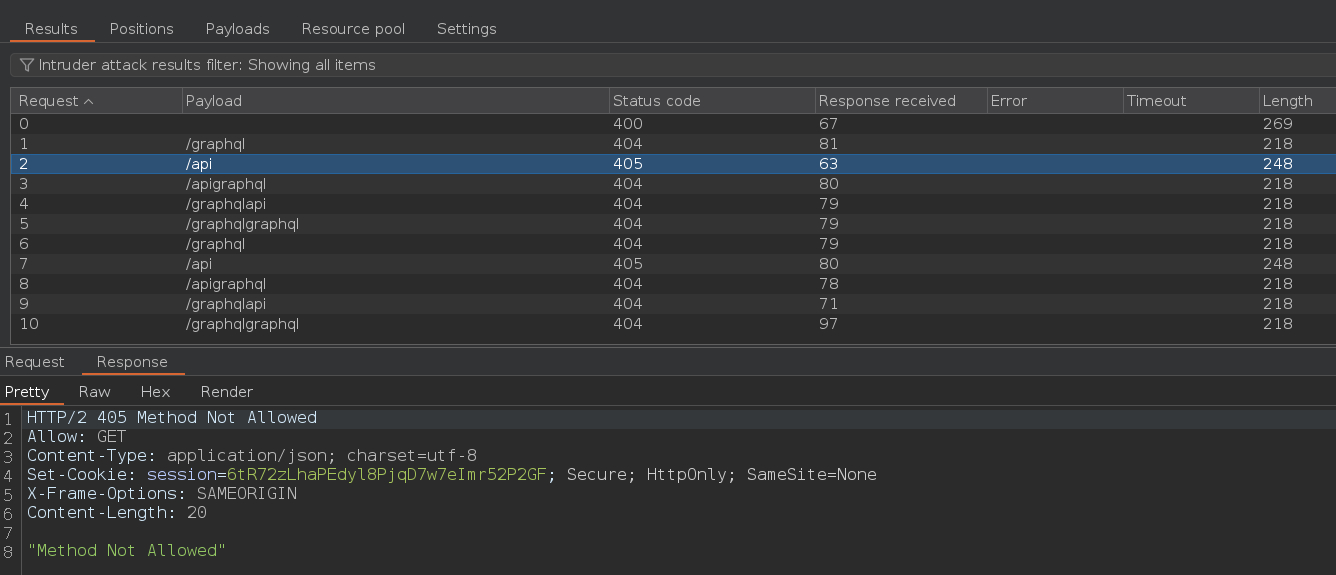The image size is (1336, 575).
Task: Select request row 10 /graphqlgraphql
Action: [x=673, y=324]
